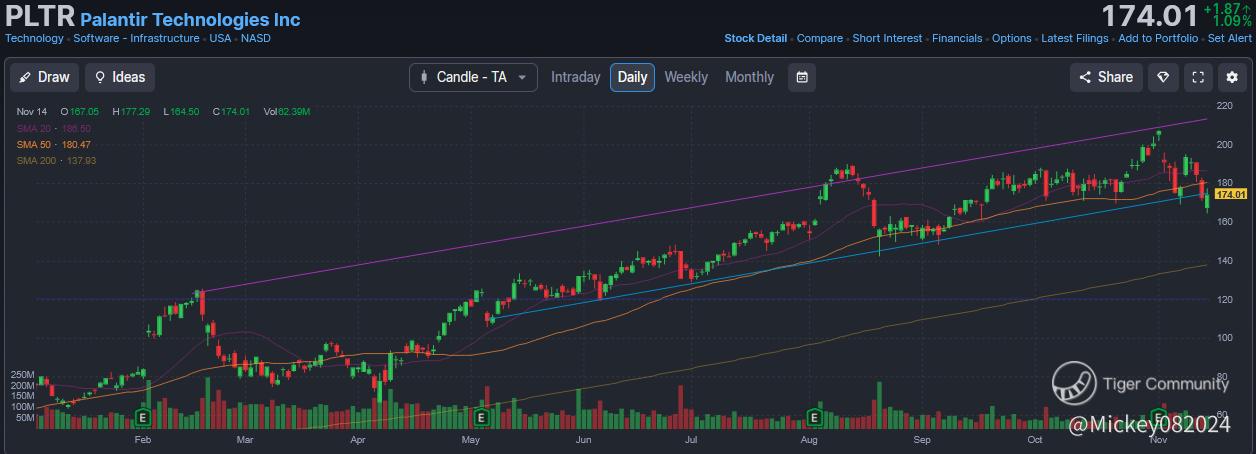Select the Daily timeframe
The image size is (1256, 454).
[x=632, y=77]
